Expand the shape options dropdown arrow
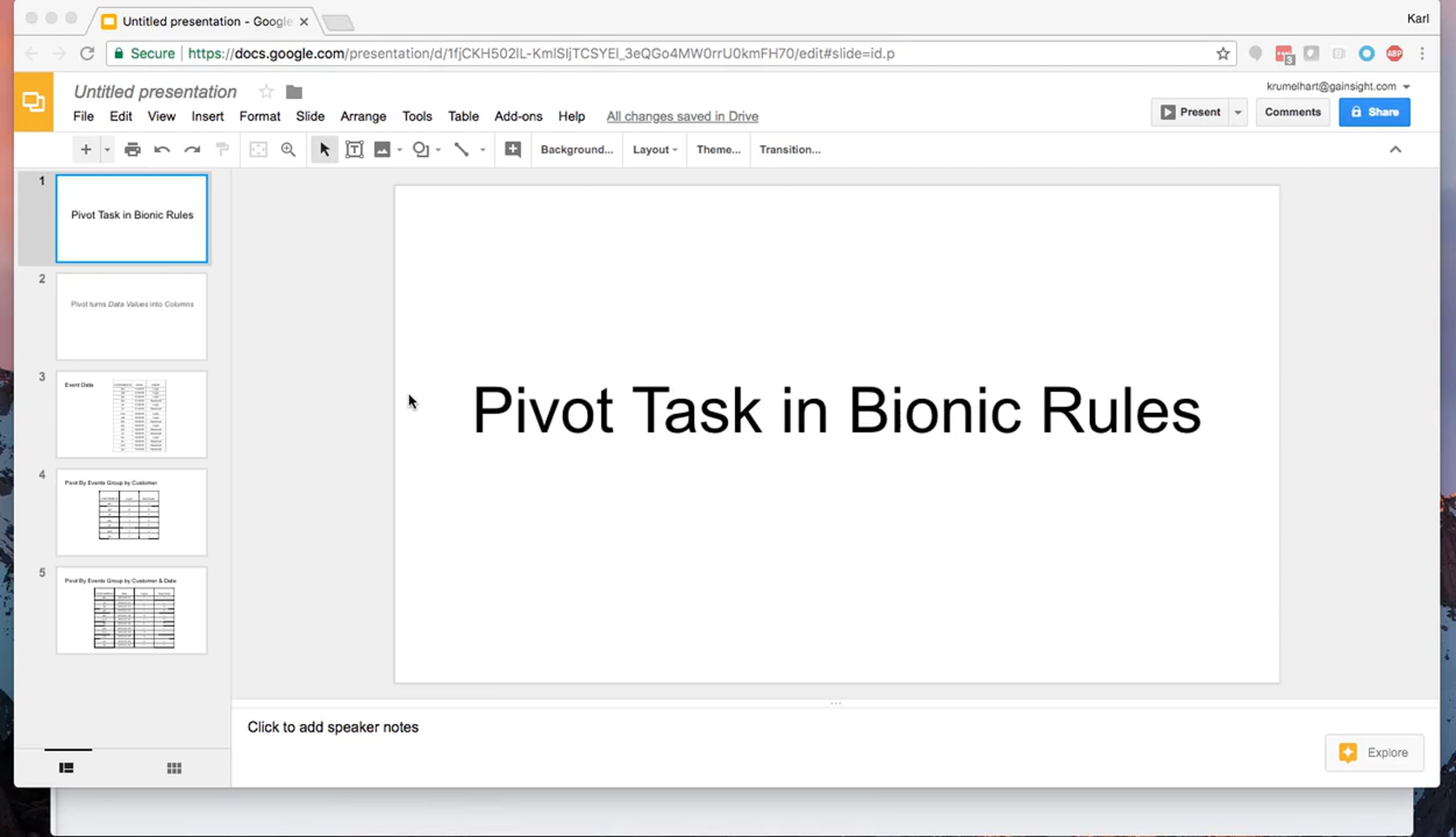Screen dimensions: 1456x837 (x=438, y=149)
